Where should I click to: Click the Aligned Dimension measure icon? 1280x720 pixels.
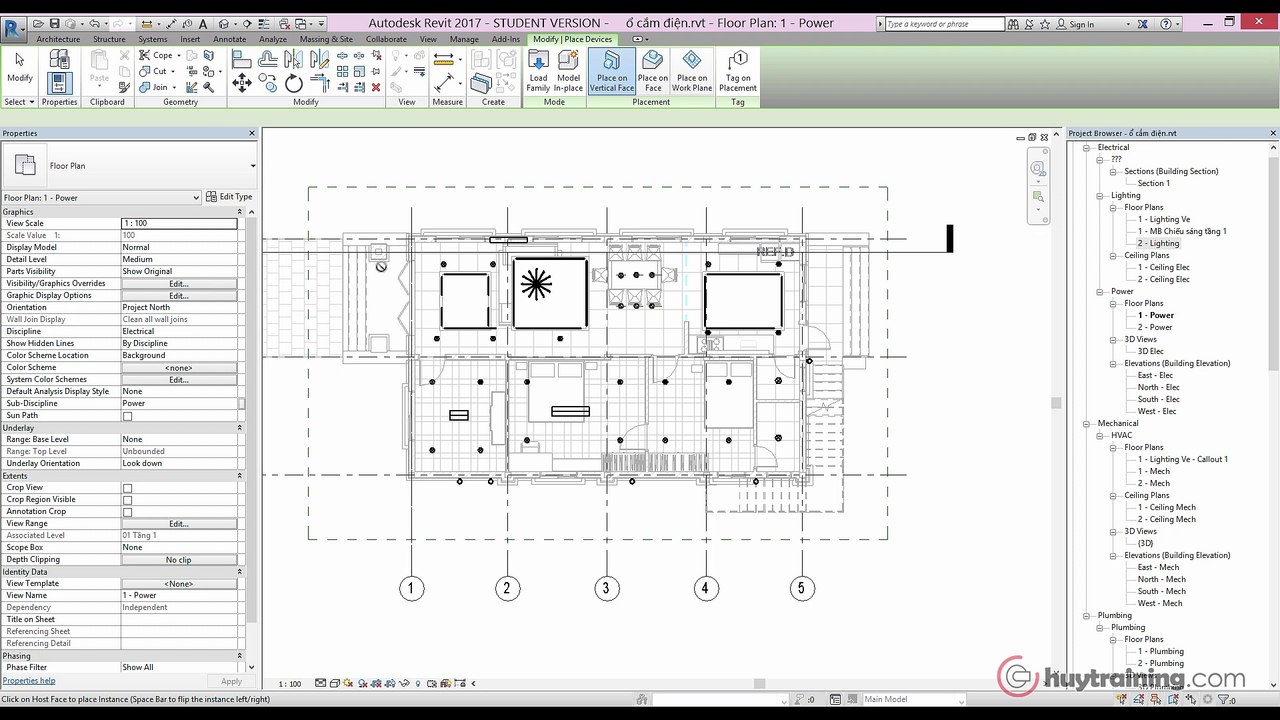pyautogui.click(x=443, y=60)
